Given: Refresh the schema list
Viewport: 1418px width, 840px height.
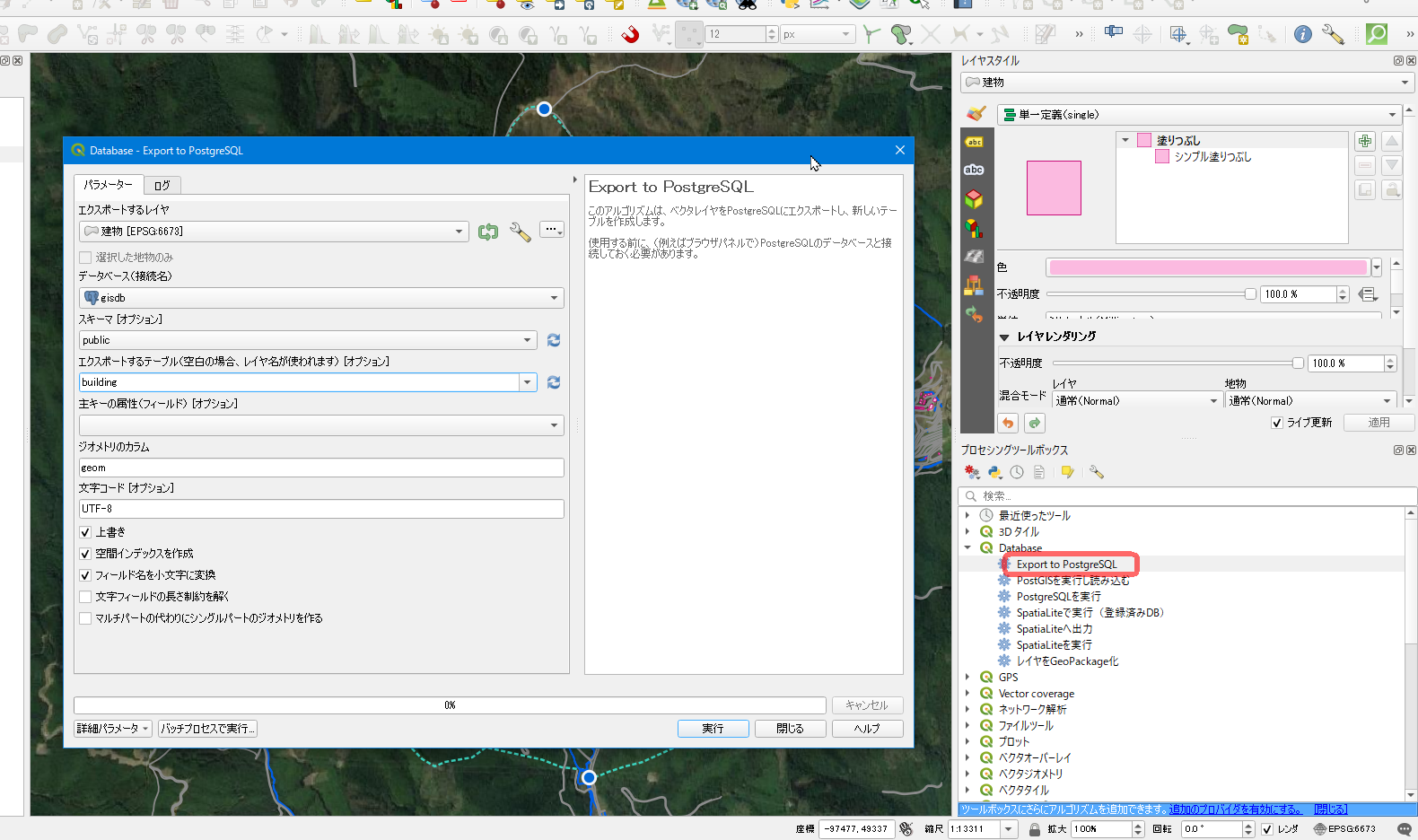Looking at the screenshot, I should 554,340.
